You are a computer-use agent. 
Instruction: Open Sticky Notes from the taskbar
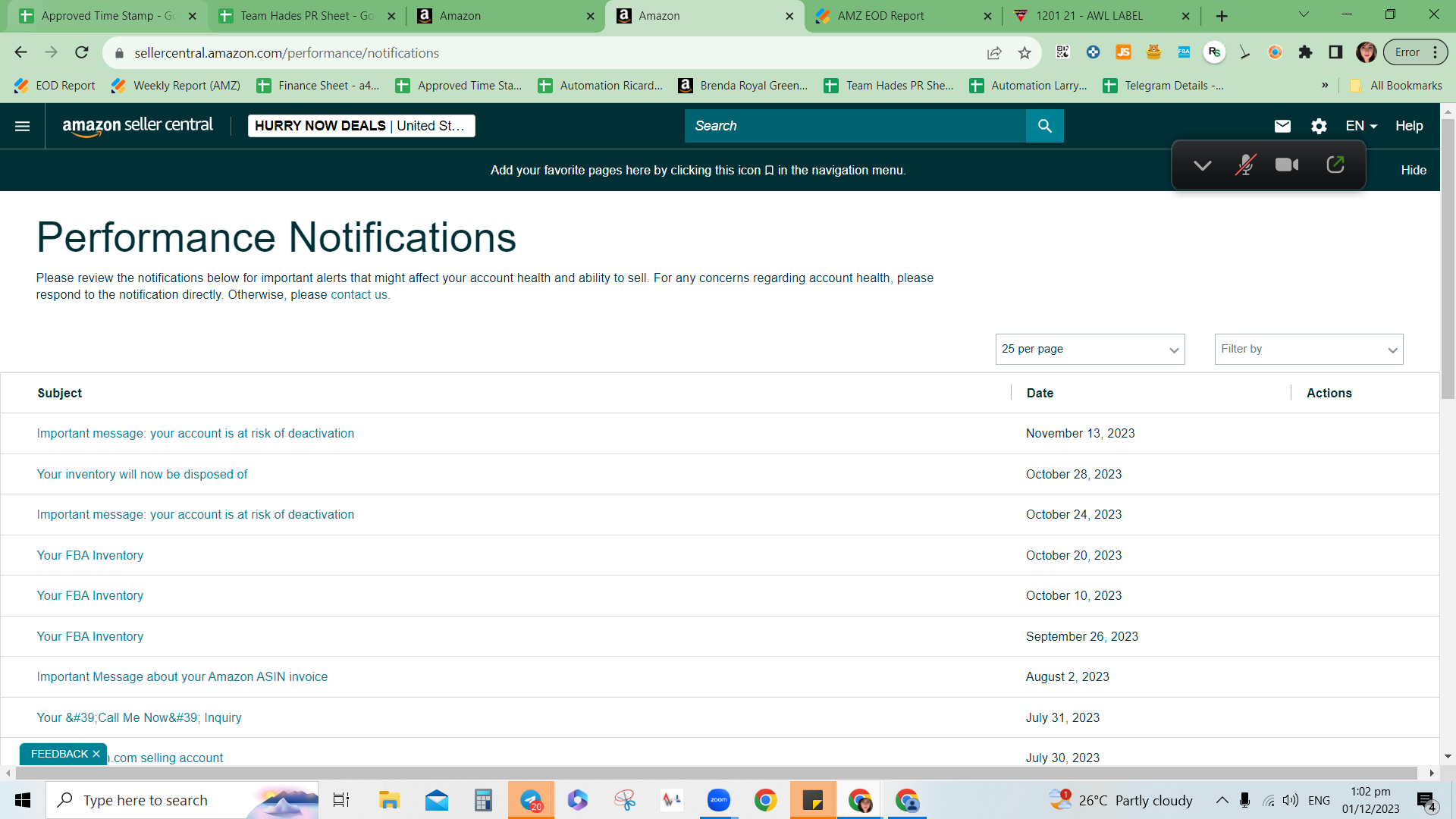813,800
